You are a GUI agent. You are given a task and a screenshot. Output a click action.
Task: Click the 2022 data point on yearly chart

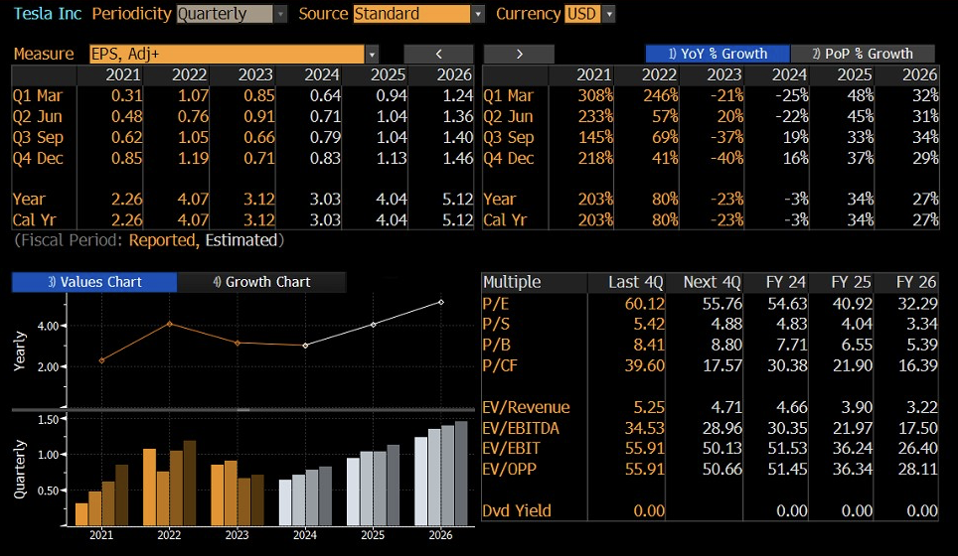point(170,324)
